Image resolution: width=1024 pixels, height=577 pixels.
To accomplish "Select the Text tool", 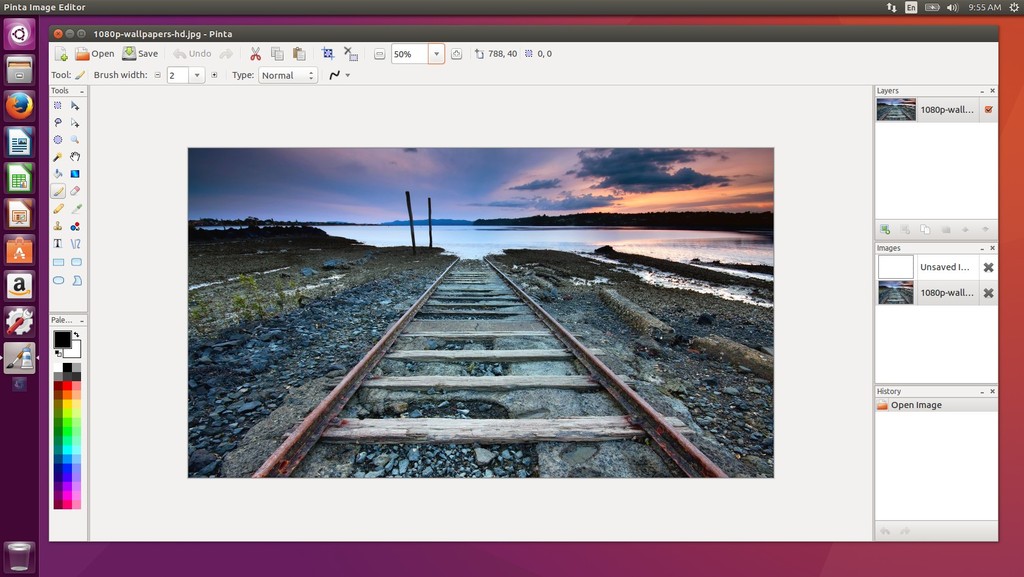I will (x=58, y=243).
